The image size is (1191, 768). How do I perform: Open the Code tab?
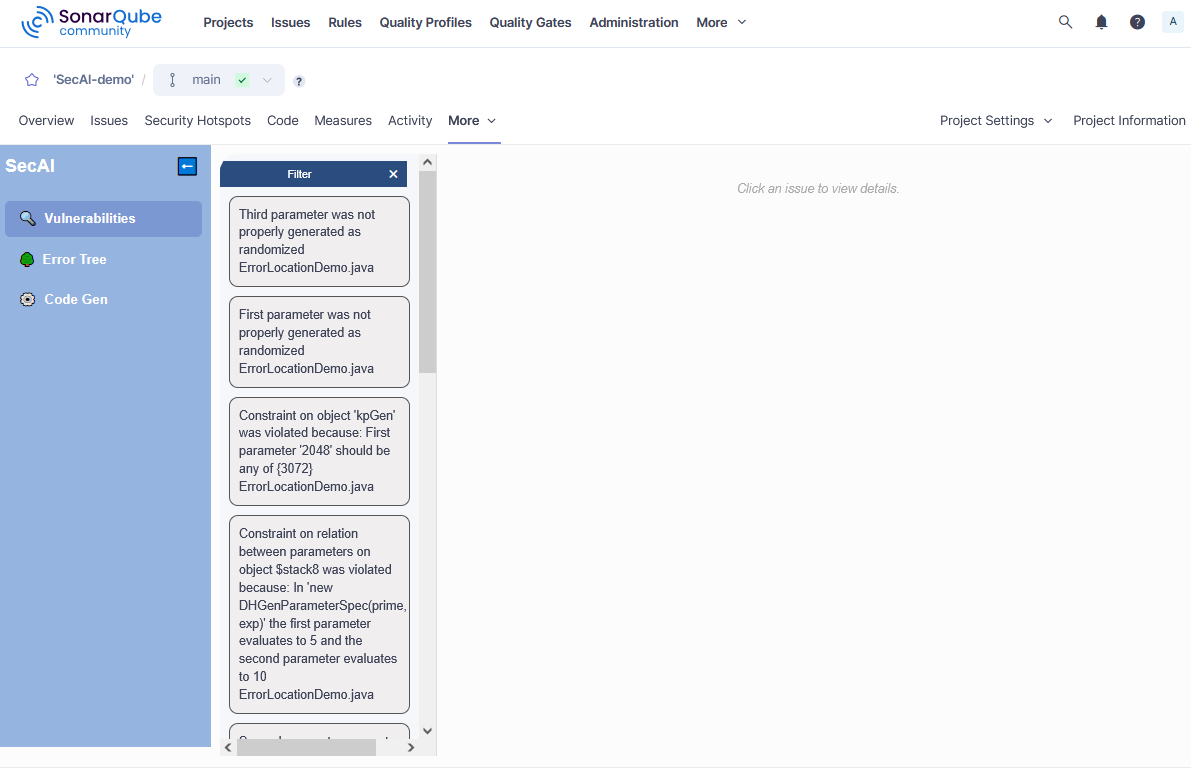point(283,121)
